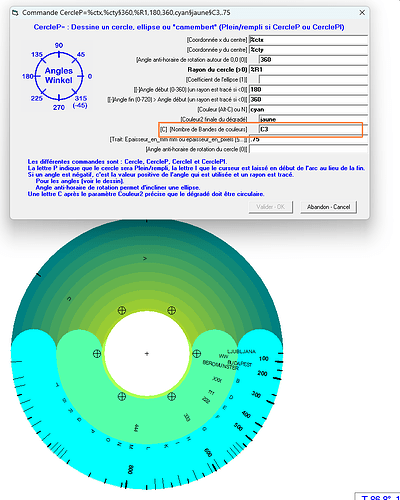Click the center plus mark of the disc
Viewport: 400px width, 500px height.
(x=147, y=354)
